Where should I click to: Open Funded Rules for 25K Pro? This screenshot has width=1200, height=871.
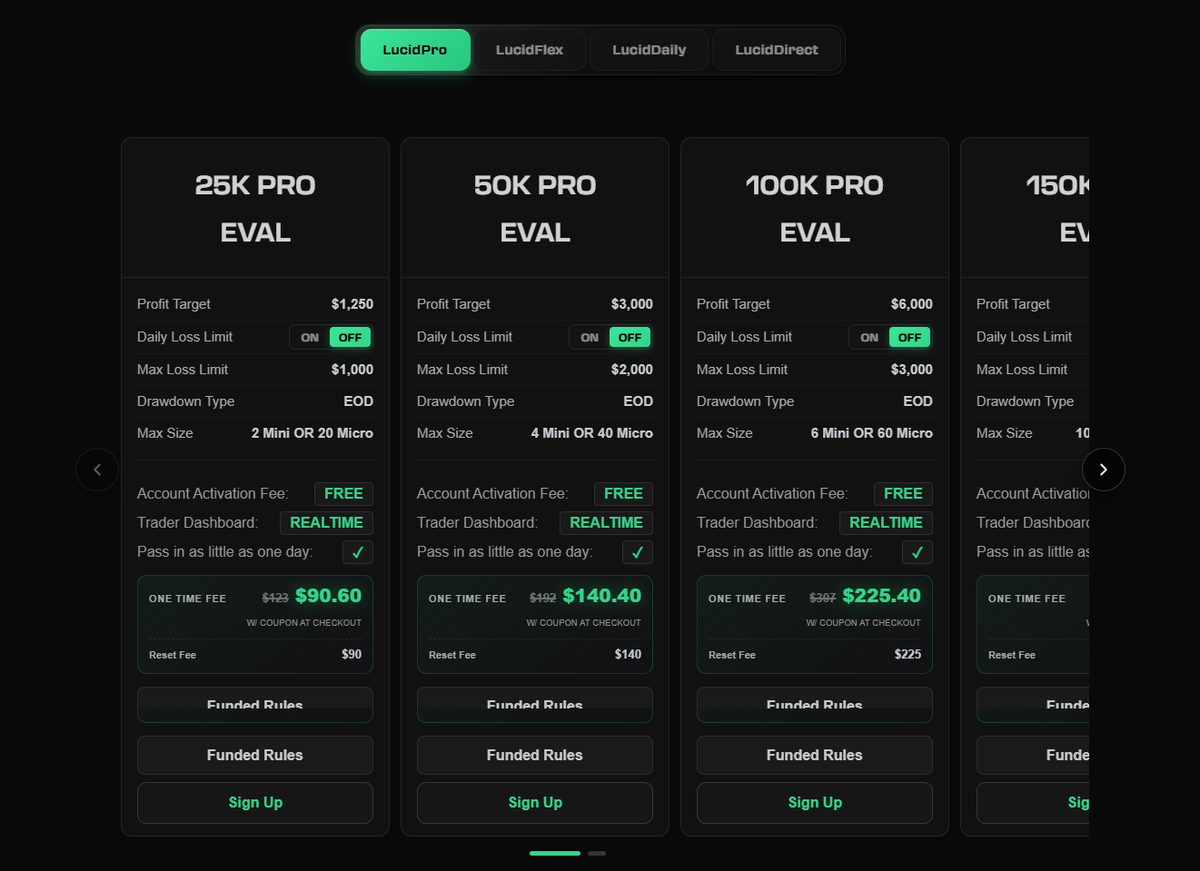[x=255, y=755]
